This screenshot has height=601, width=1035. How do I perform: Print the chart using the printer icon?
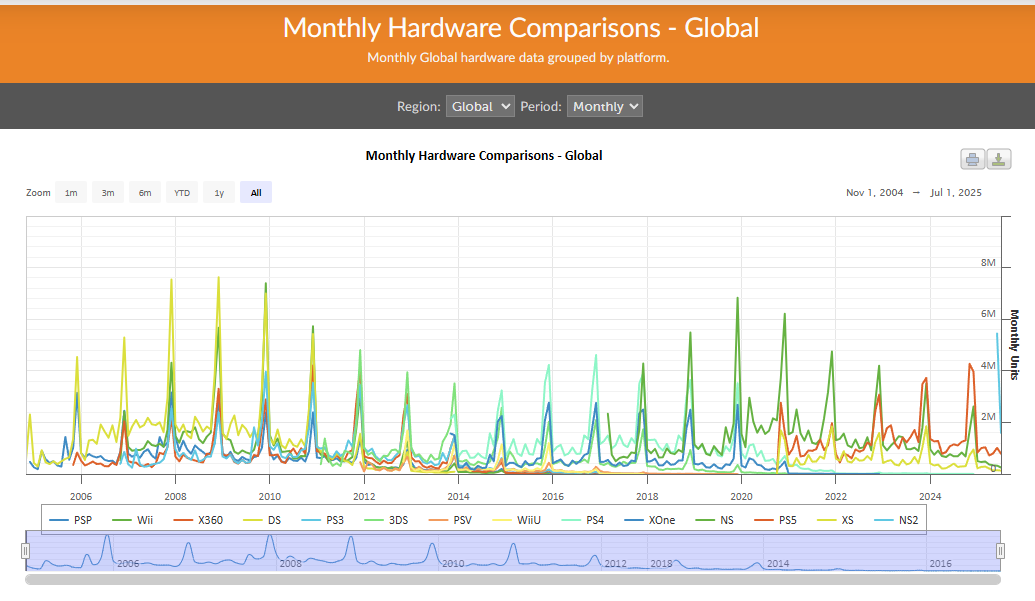pyautogui.click(x=972, y=159)
